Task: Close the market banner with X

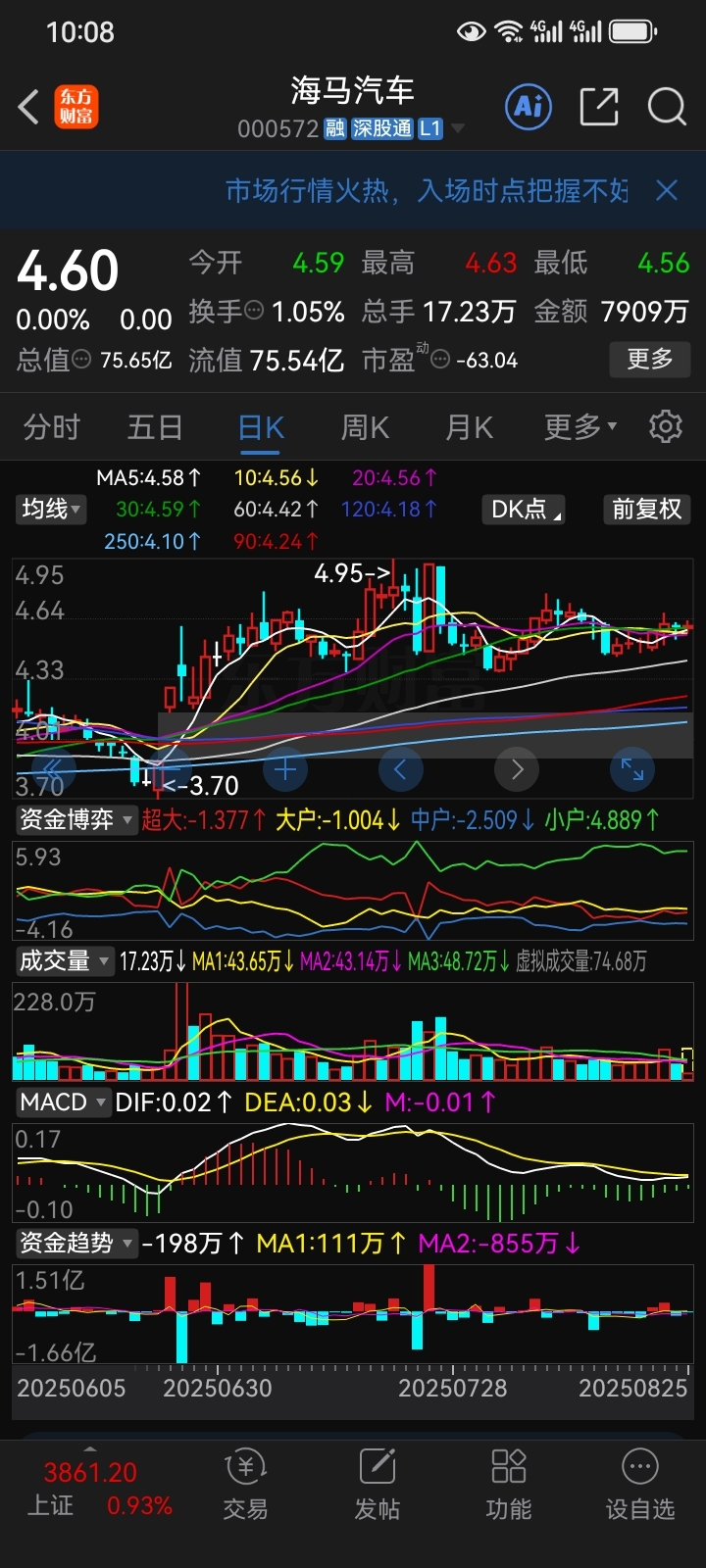Action: point(667,190)
